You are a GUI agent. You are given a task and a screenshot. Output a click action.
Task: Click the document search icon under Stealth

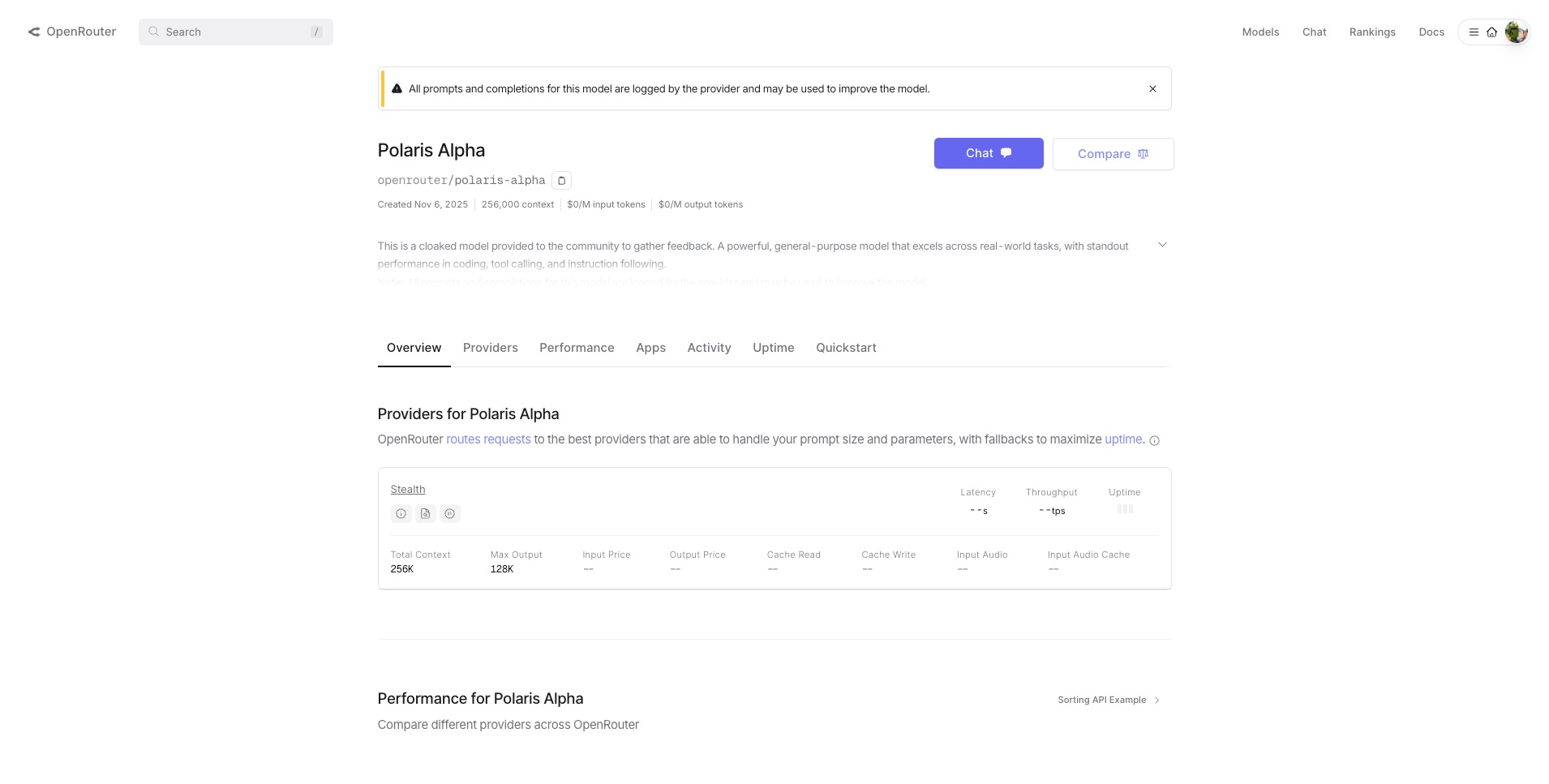coord(425,513)
